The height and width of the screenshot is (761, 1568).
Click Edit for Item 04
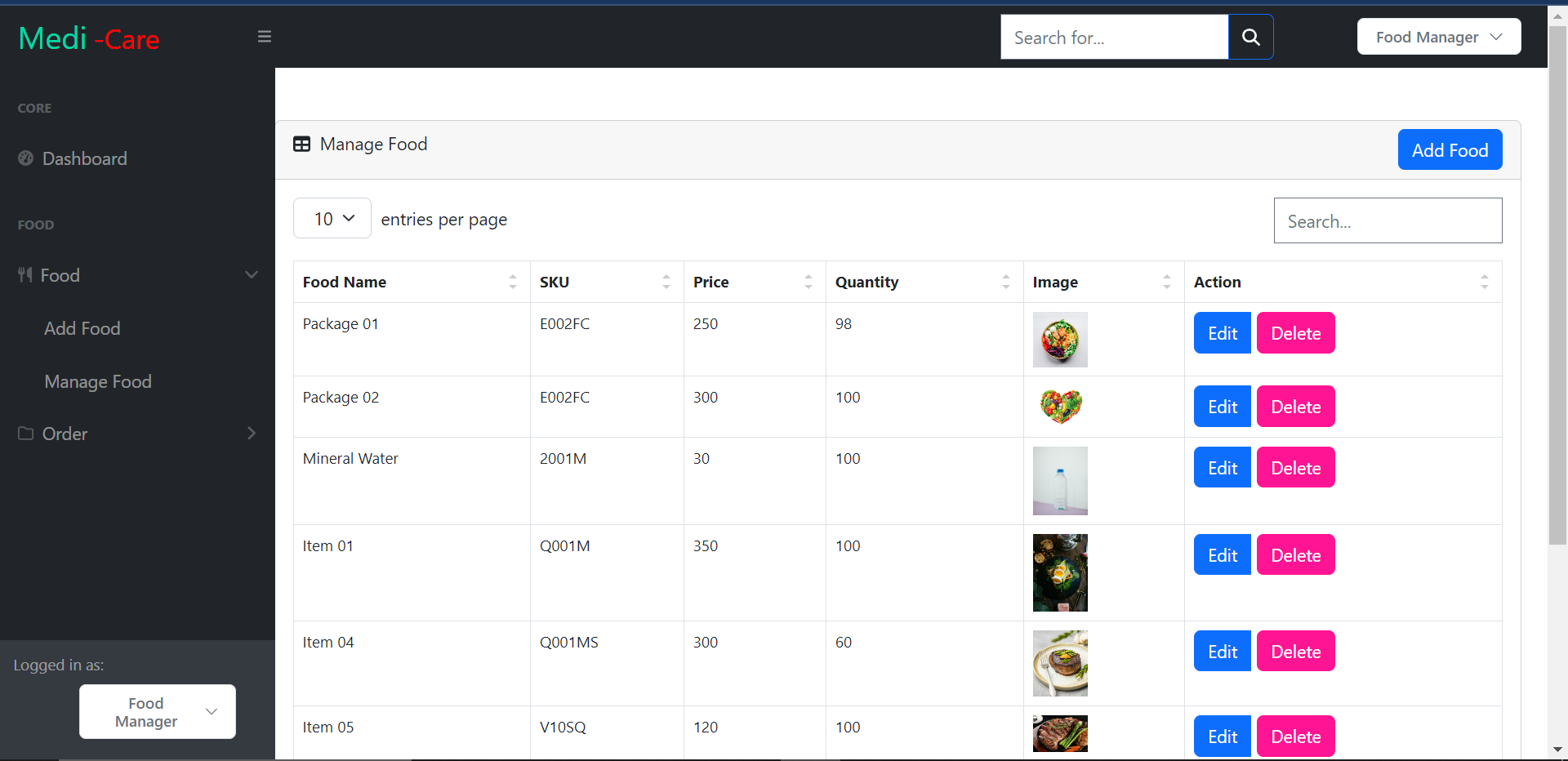click(x=1222, y=651)
